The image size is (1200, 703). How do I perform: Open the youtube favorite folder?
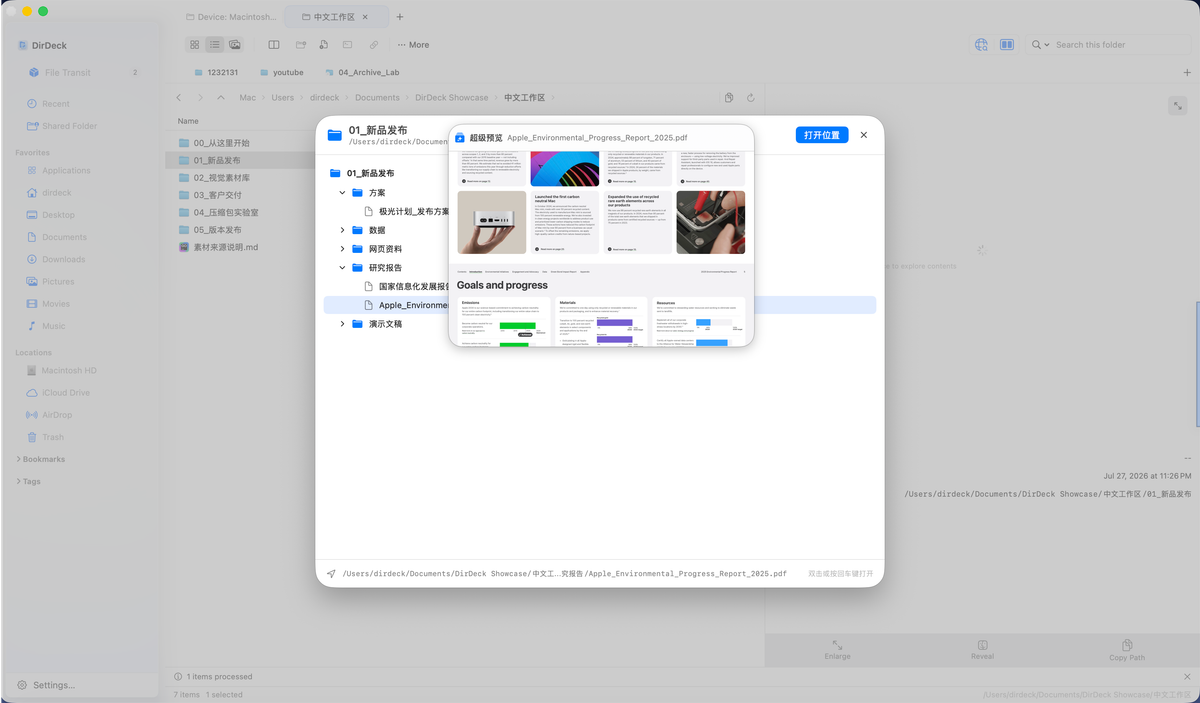(x=281, y=73)
